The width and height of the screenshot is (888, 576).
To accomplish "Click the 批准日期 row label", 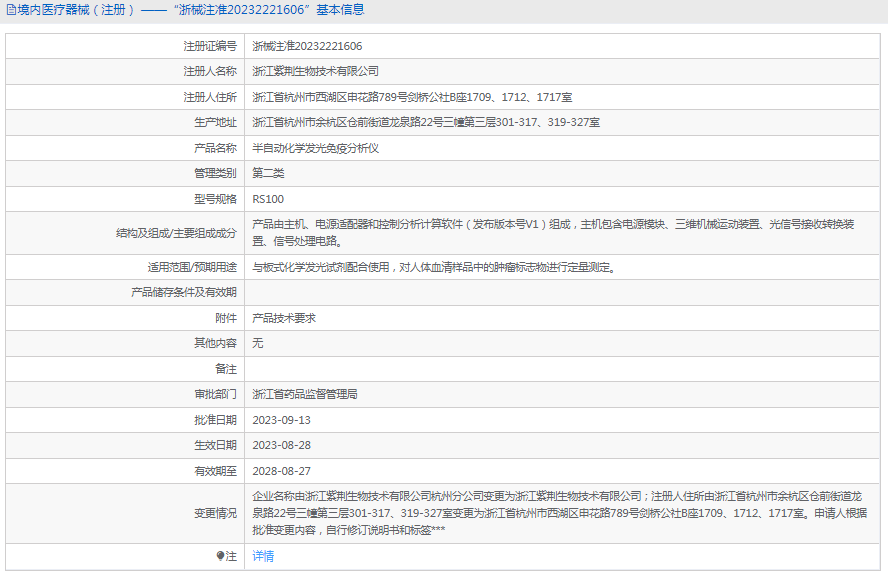I will click(215, 420).
